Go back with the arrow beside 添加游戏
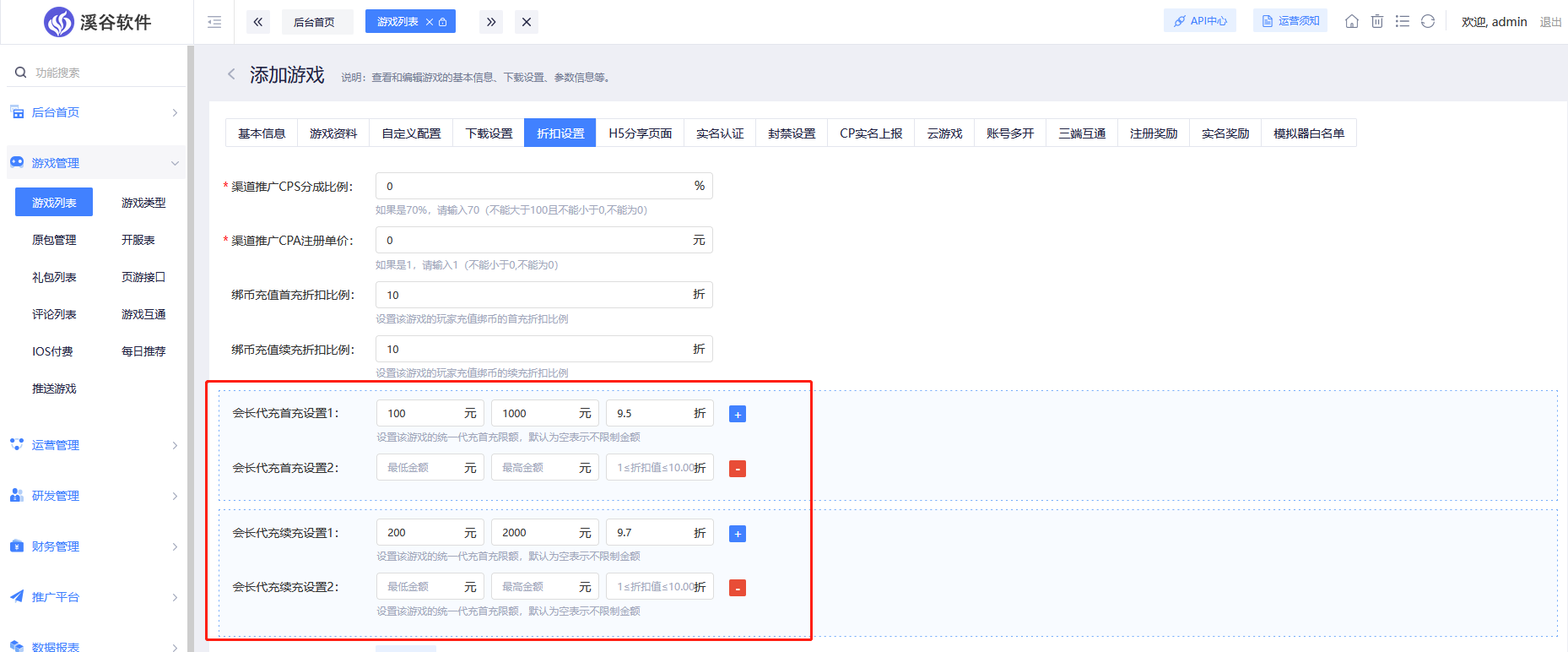The height and width of the screenshot is (652, 1568). click(x=231, y=74)
